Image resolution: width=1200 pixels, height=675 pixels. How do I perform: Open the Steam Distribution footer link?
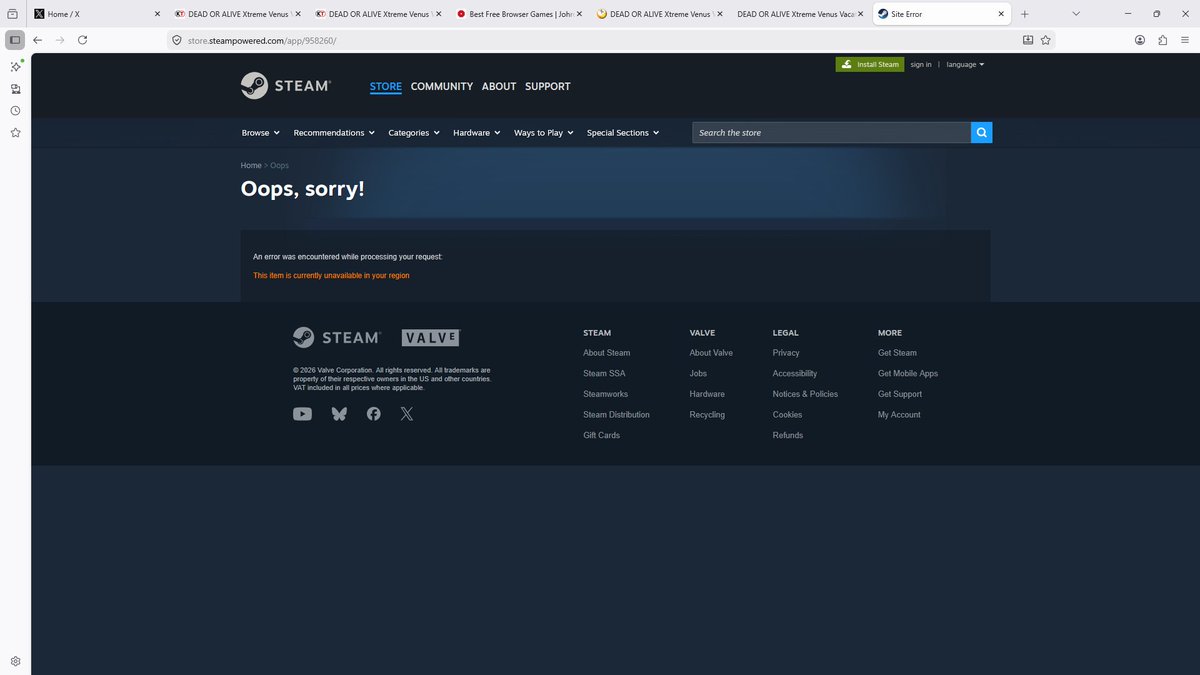click(x=616, y=414)
